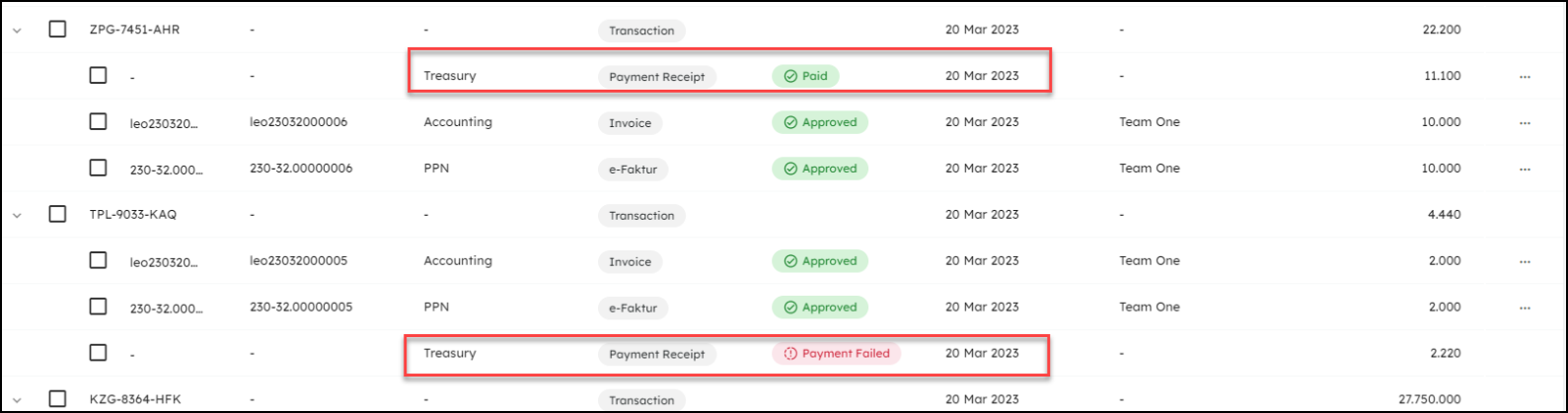Click the red Payment Failed status badge
The width and height of the screenshot is (1568, 413).
[x=836, y=353]
